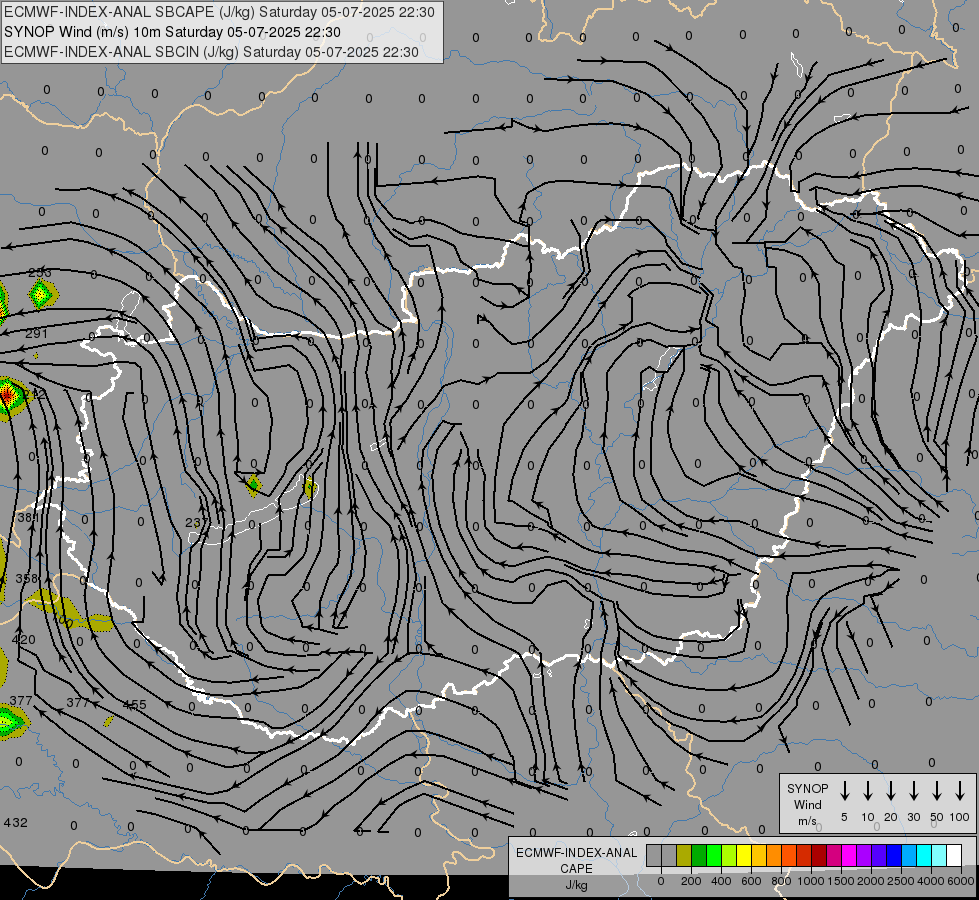This screenshot has height=900, width=979.
Task: Click the 200 tick label in CAPE legend
Action: point(691,881)
